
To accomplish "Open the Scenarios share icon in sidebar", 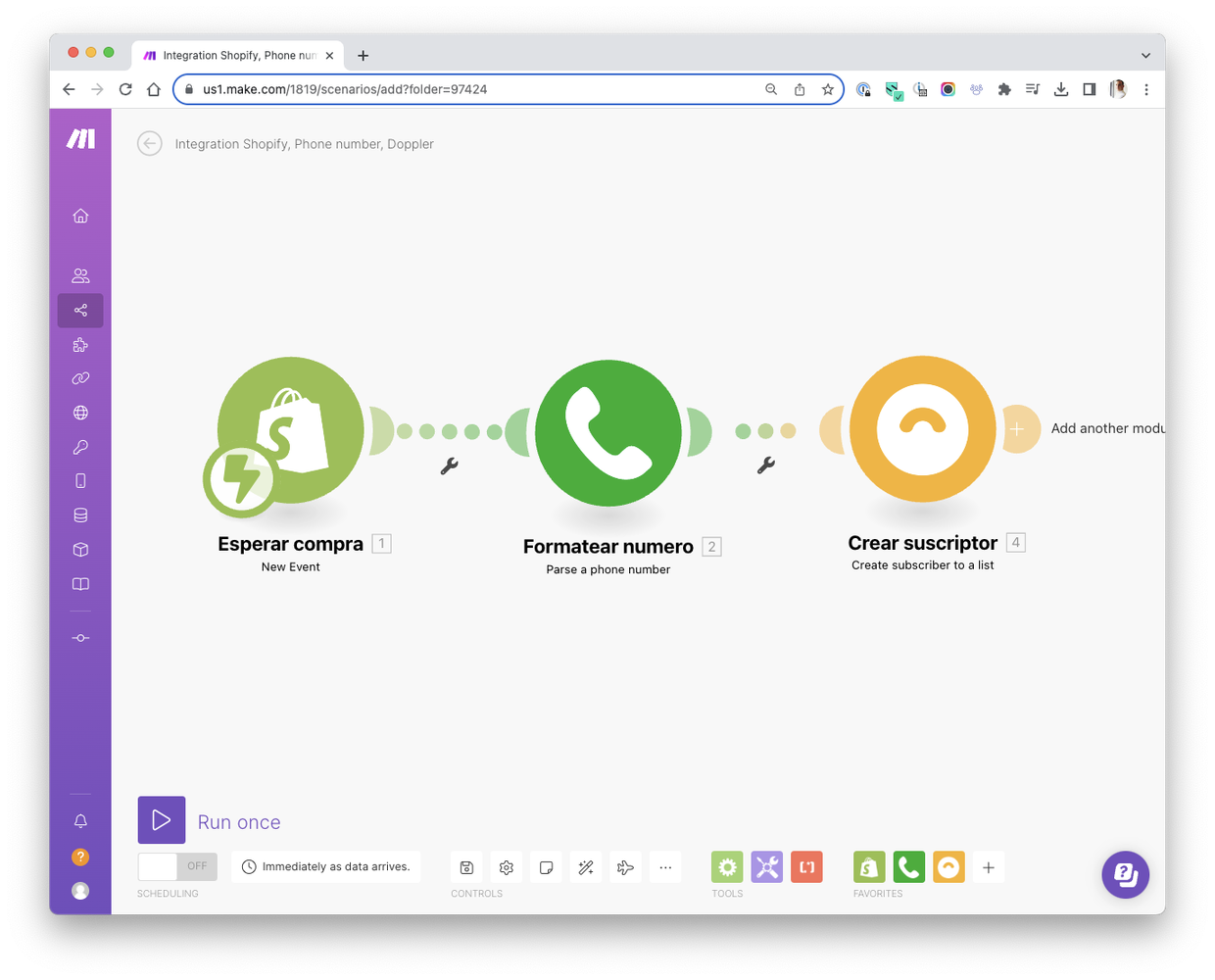I will click(x=80, y=311).
